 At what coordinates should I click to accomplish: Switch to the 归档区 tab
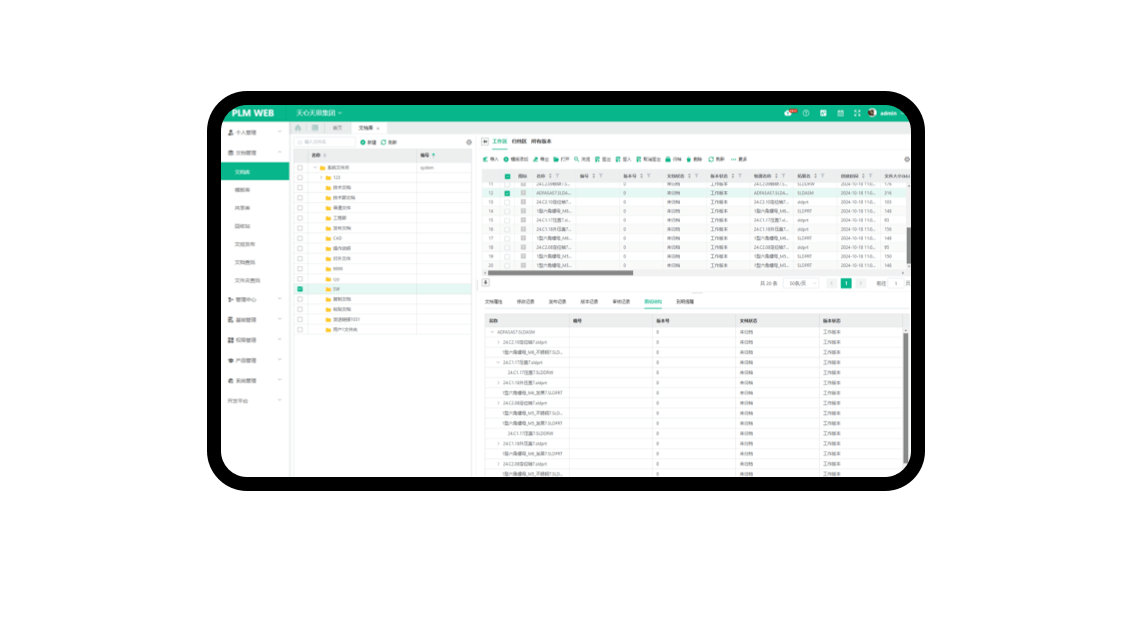pos(519,142)
